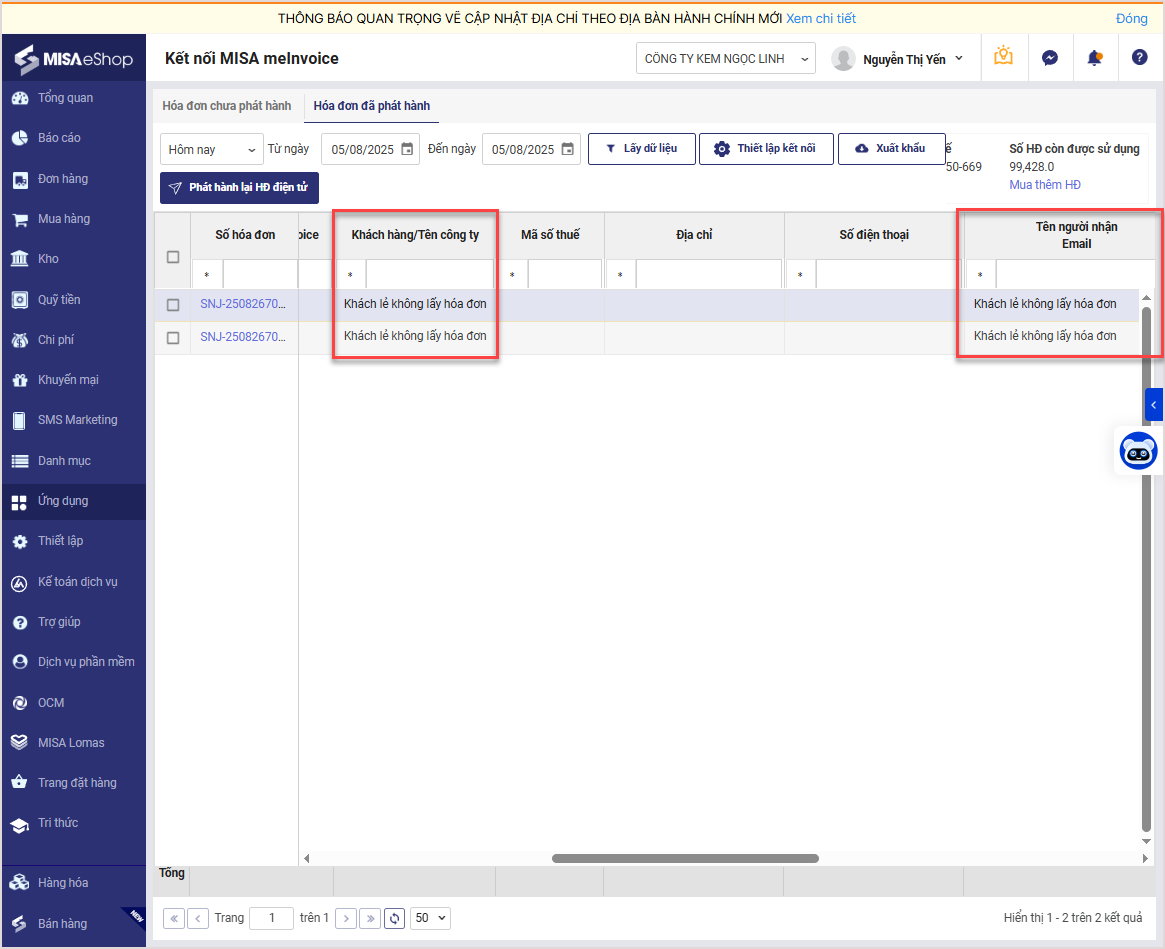Tick the second SNJ-25082670 invoice row checkbox
This screenshot has width=1165, height=949.
(x=173, y=337)
